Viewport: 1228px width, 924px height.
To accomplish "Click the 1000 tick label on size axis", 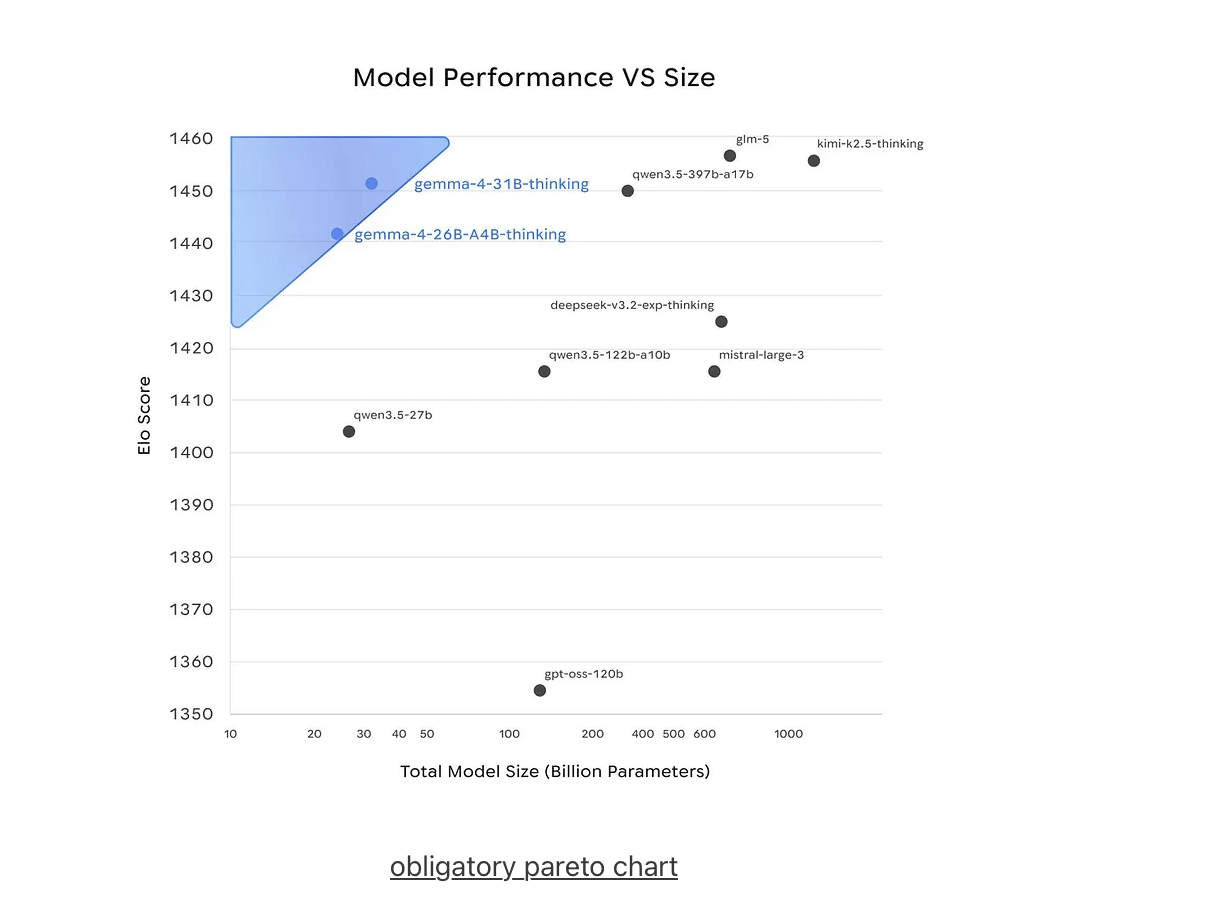I will click(788, 734).
